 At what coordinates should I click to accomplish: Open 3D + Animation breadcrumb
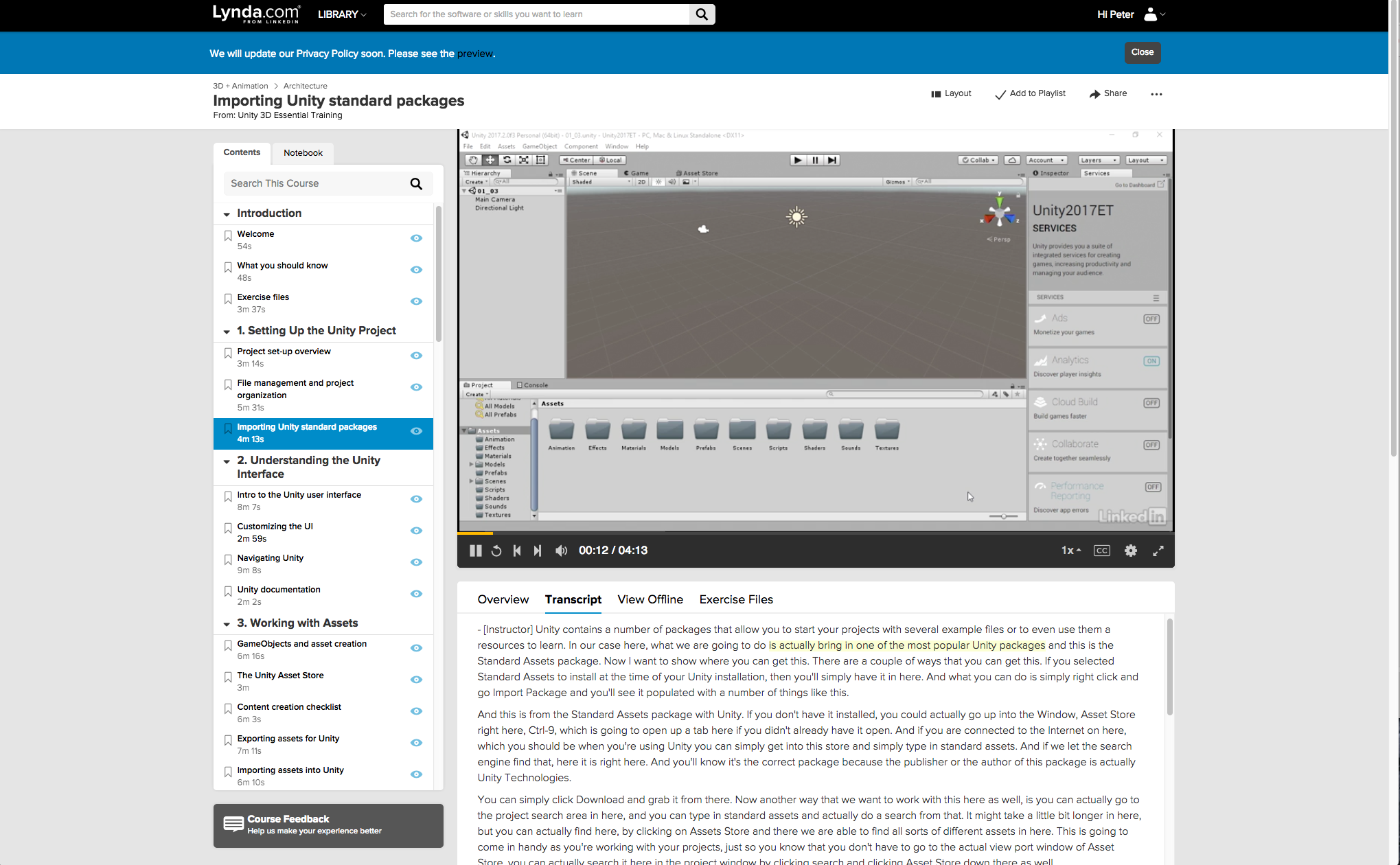(240, 86)
